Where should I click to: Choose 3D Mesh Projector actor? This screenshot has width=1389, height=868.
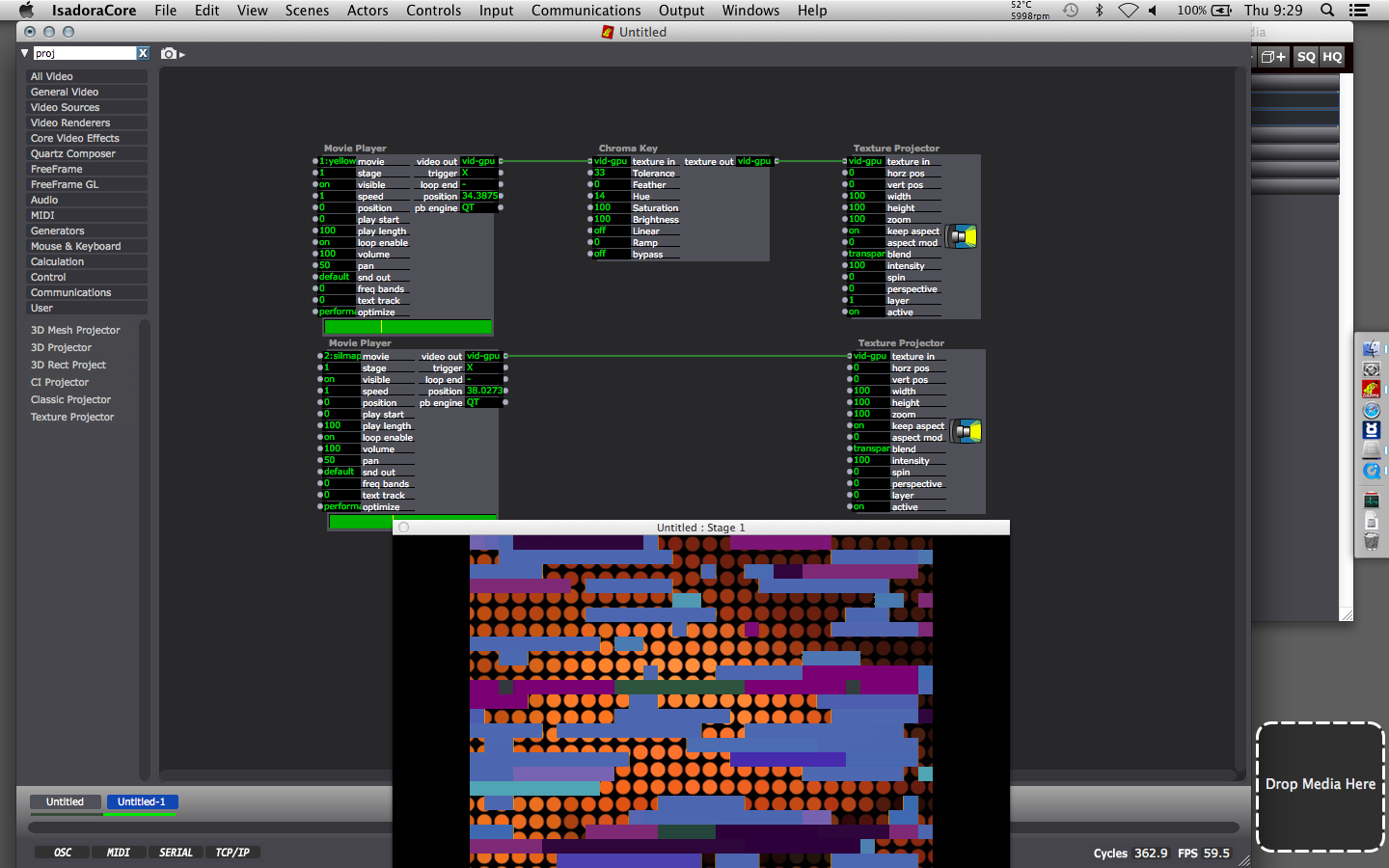click(75, 331)
